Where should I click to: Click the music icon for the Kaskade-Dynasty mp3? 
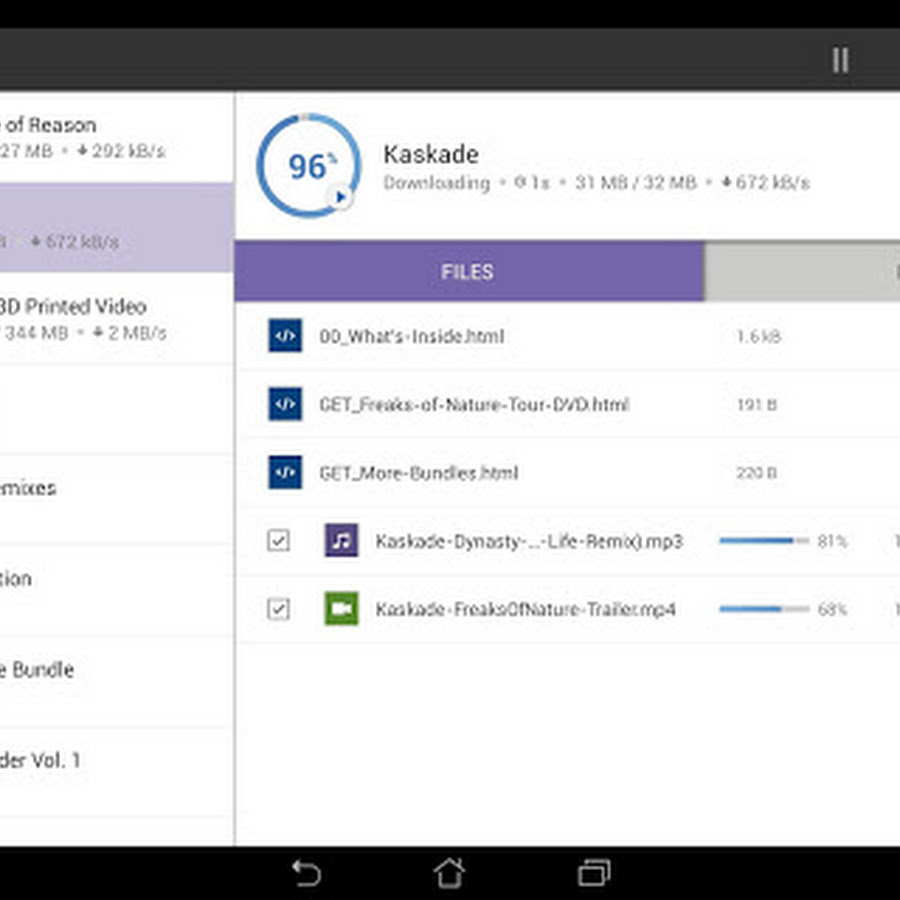point(342,540)
